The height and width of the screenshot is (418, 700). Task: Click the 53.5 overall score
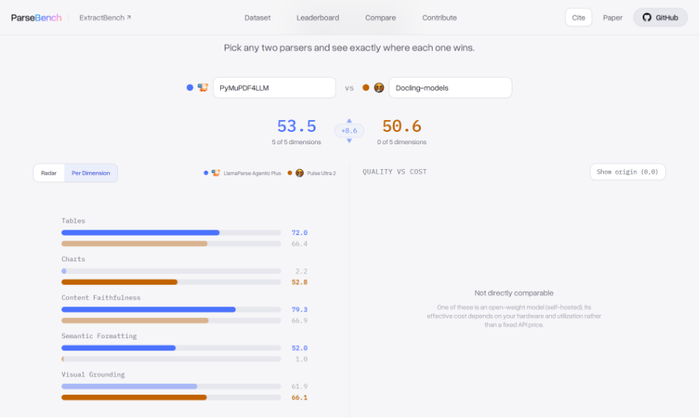[296, 126]
